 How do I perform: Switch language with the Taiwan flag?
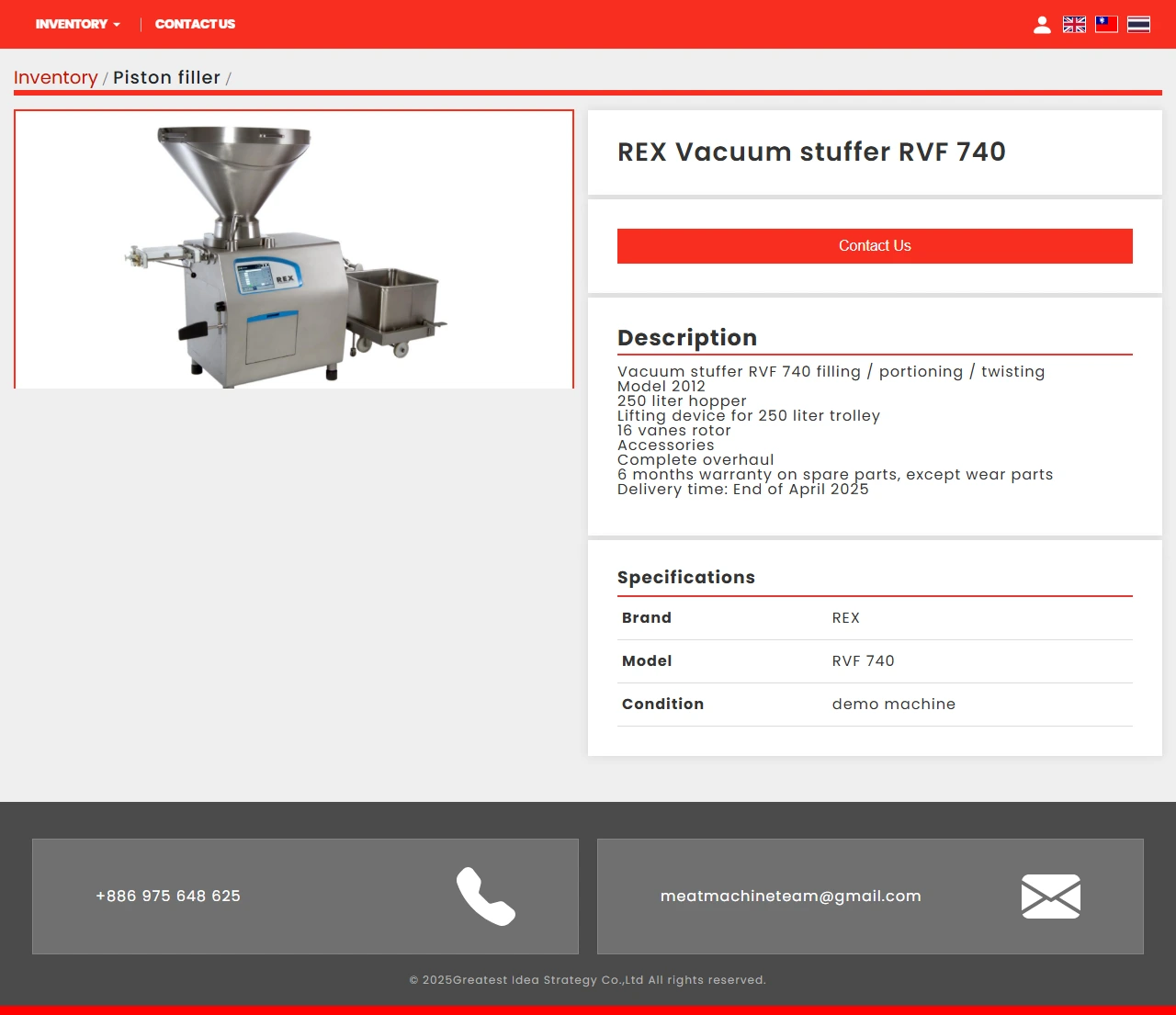pos(1106,24)
